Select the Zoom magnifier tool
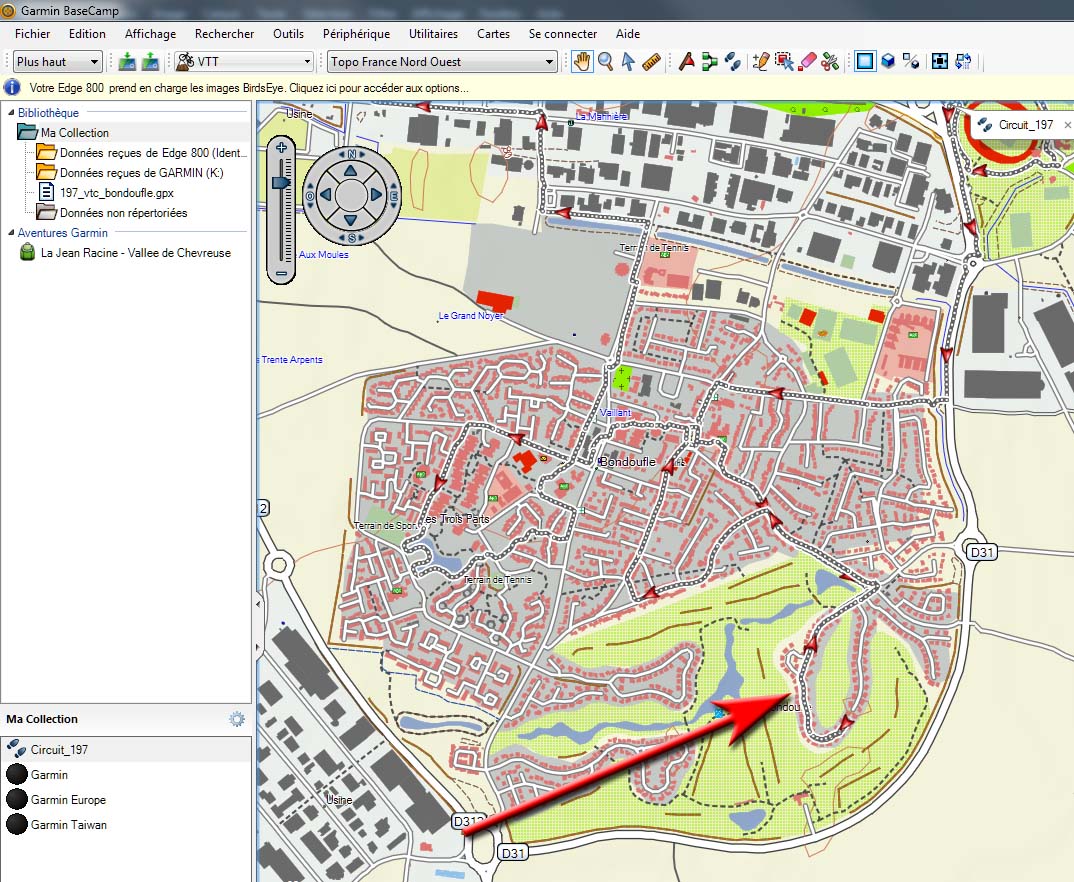The height and width of the screenshot is (882, 1074). point(605,62)
